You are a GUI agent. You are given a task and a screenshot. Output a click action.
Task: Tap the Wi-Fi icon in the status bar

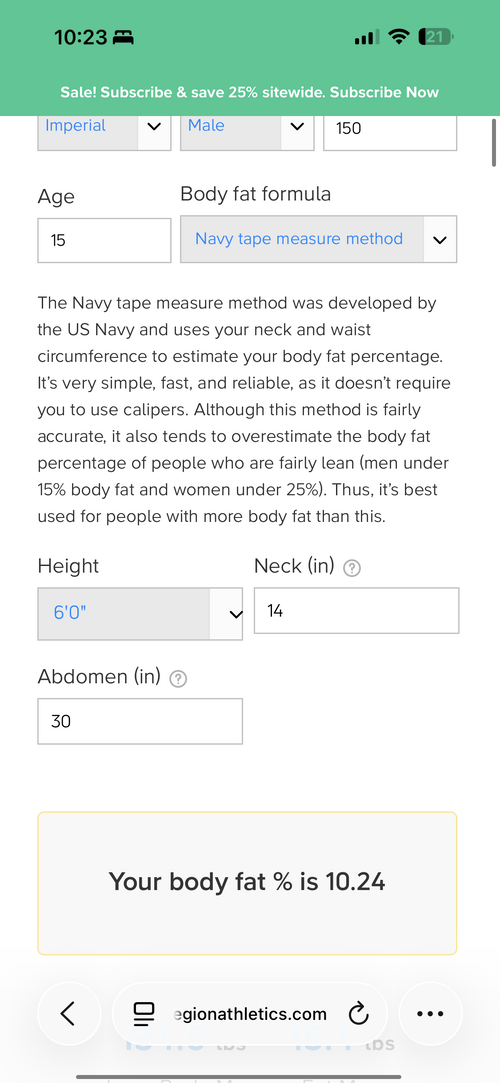click(x=398, y=37)
